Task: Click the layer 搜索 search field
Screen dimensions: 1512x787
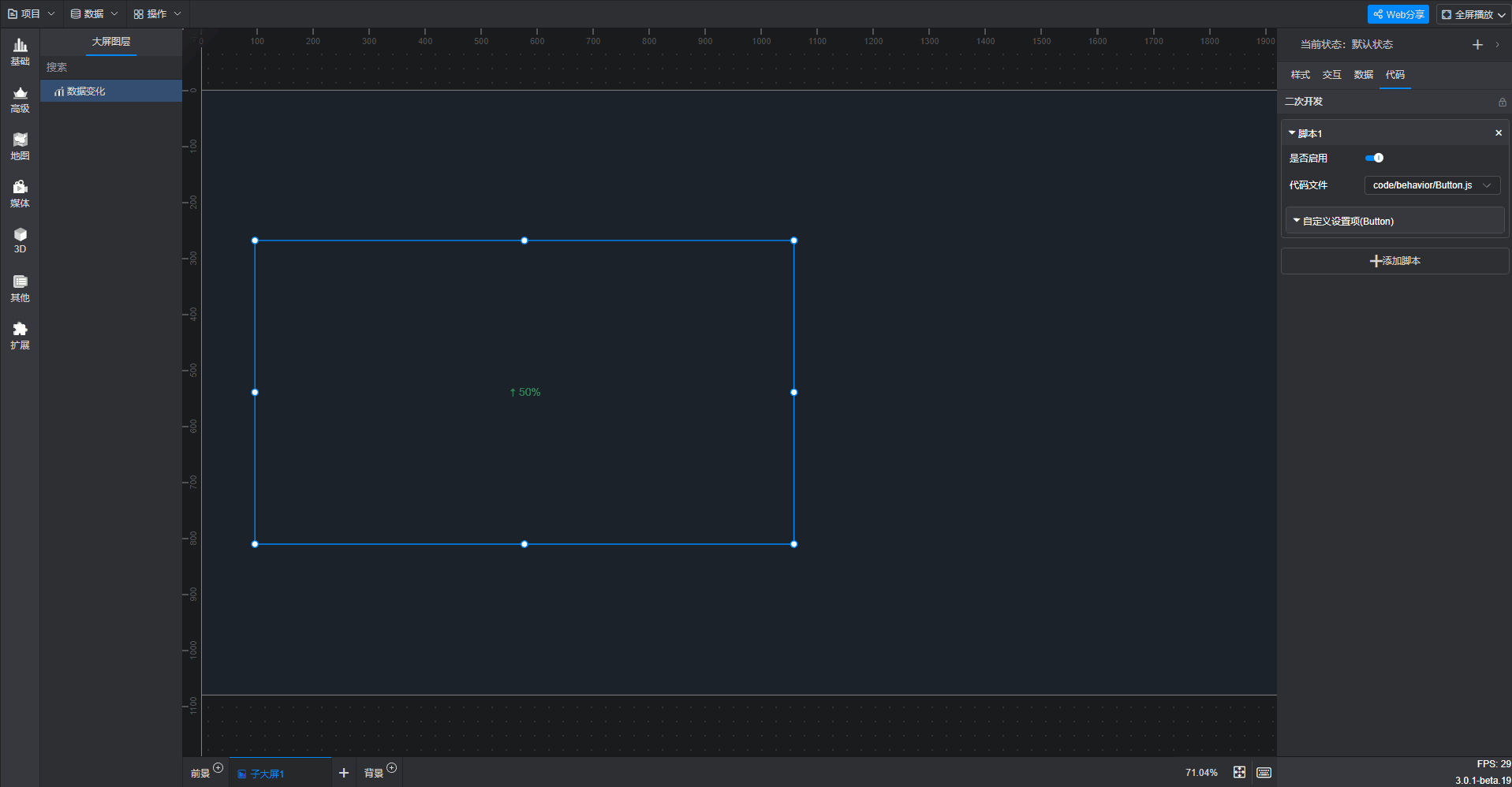Action: coord(111,68)
